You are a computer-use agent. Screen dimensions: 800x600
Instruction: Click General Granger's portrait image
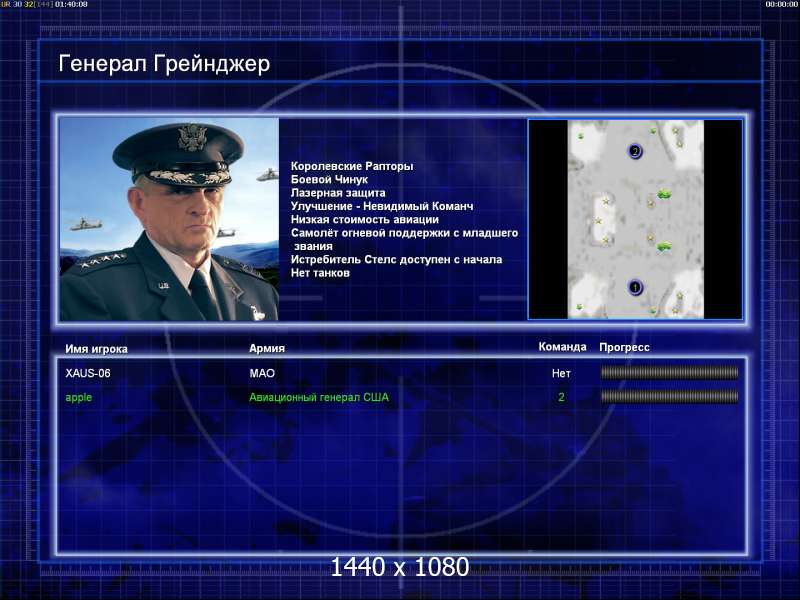coord(169,219)
